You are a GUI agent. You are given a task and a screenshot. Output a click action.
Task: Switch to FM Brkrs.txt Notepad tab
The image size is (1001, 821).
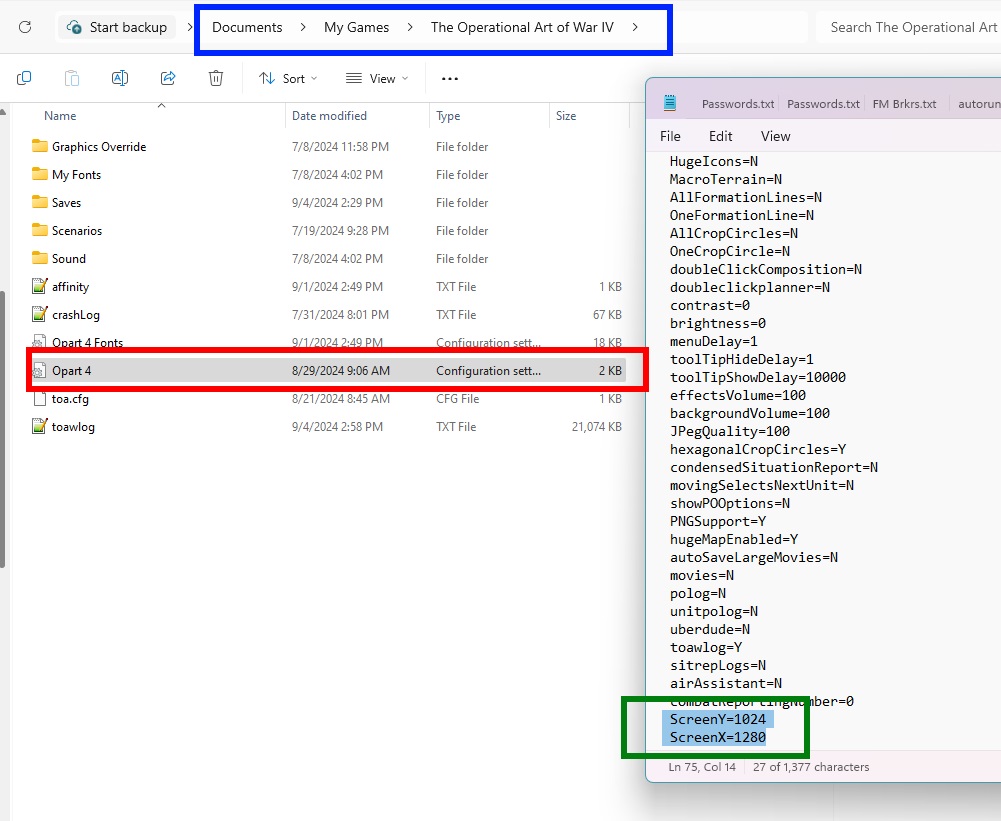[x=904, y=104]
